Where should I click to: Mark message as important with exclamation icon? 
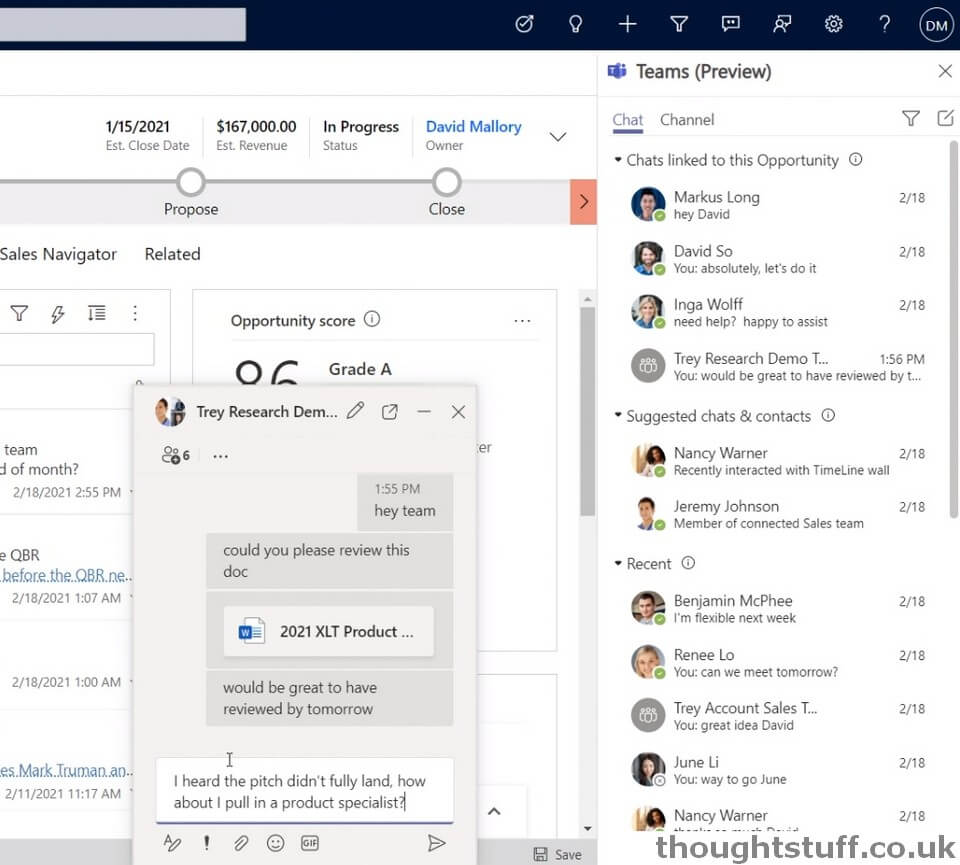206,844
